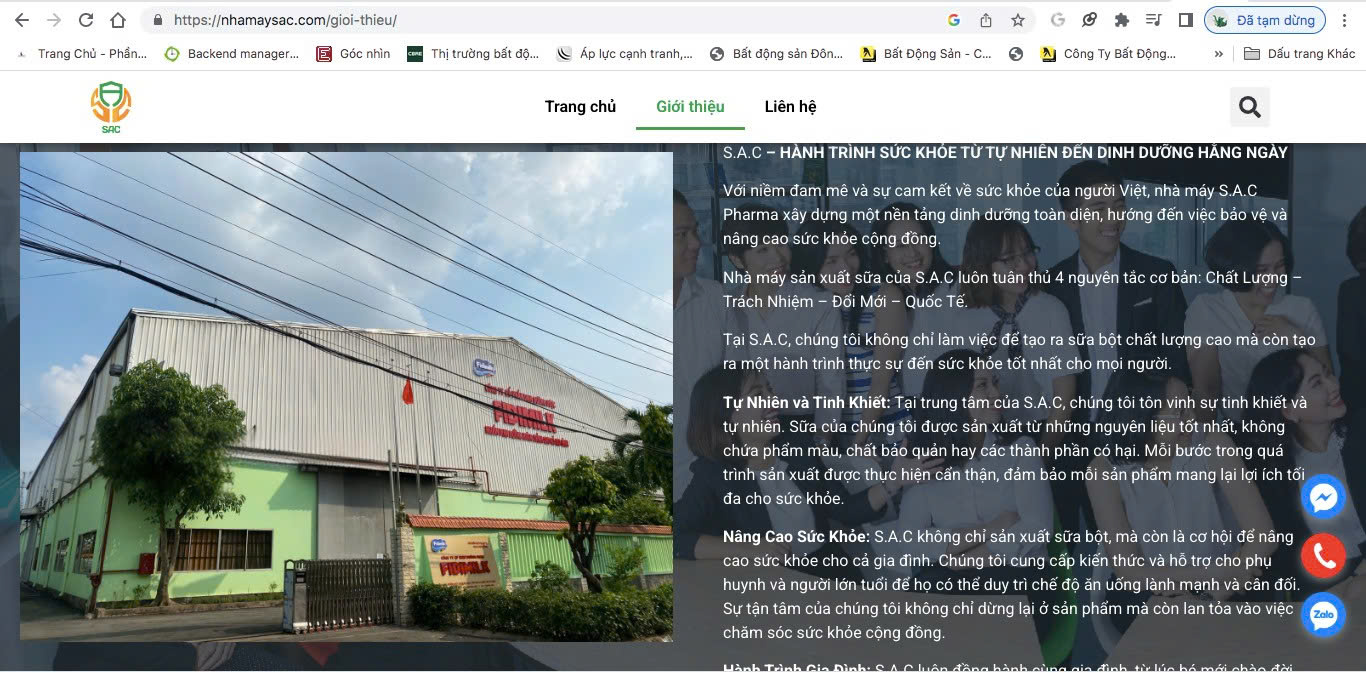Open the 'Trang Chủ - Phần...' bookmark
This screenshot has width=1366, height=673.
[x=81, y=54]
